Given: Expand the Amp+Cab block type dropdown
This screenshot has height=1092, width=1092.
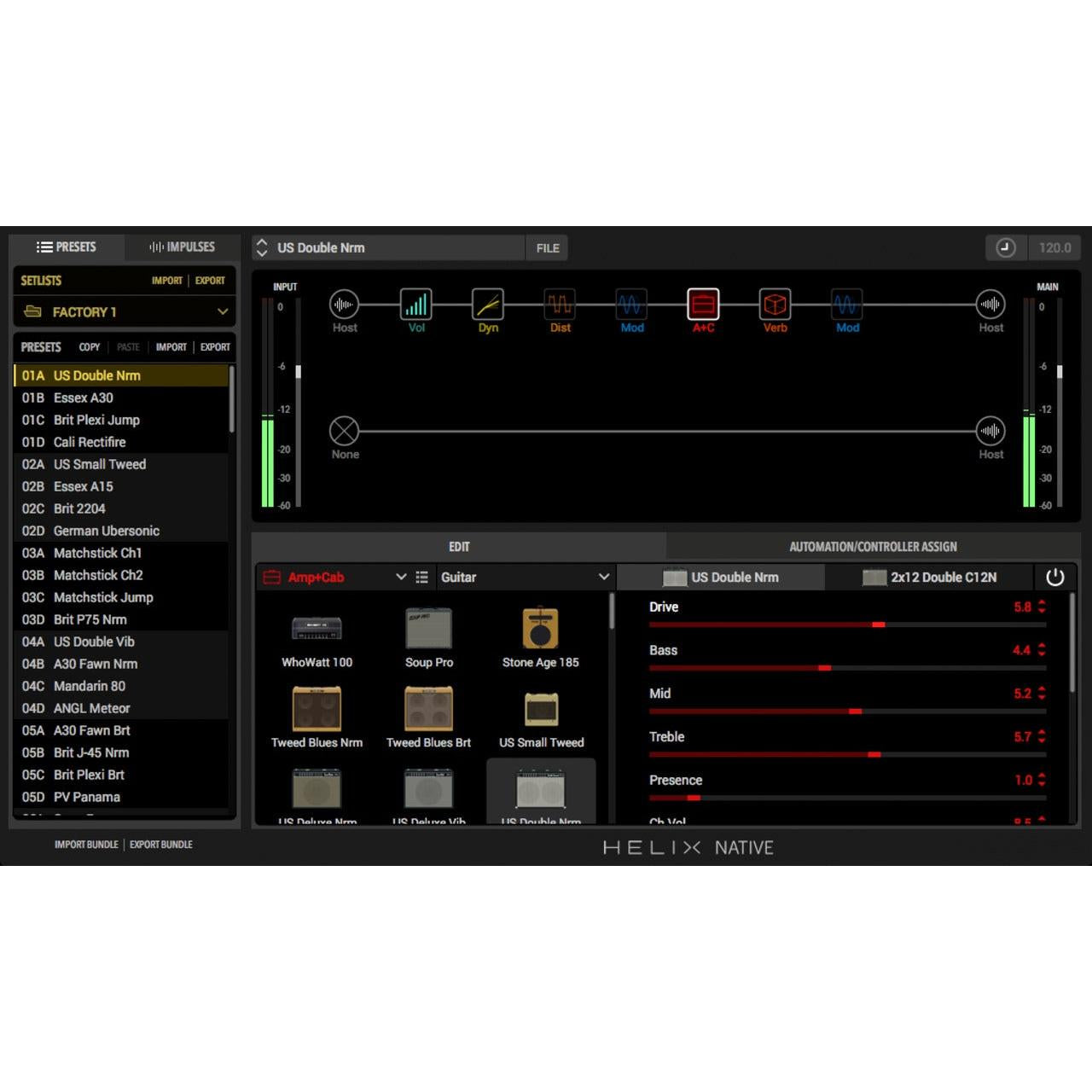Looking at the screenshot, I should [x=401, y=578].
